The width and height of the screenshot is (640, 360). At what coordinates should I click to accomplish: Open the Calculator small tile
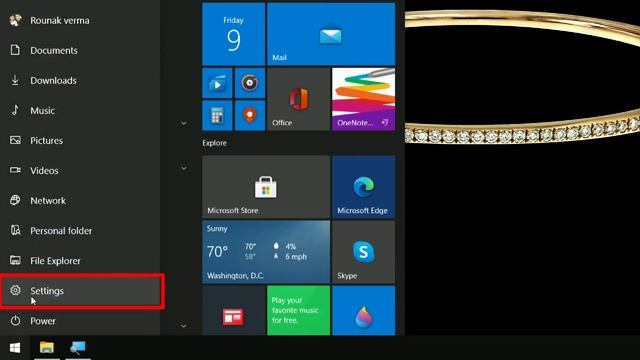(x=217, y=116)
